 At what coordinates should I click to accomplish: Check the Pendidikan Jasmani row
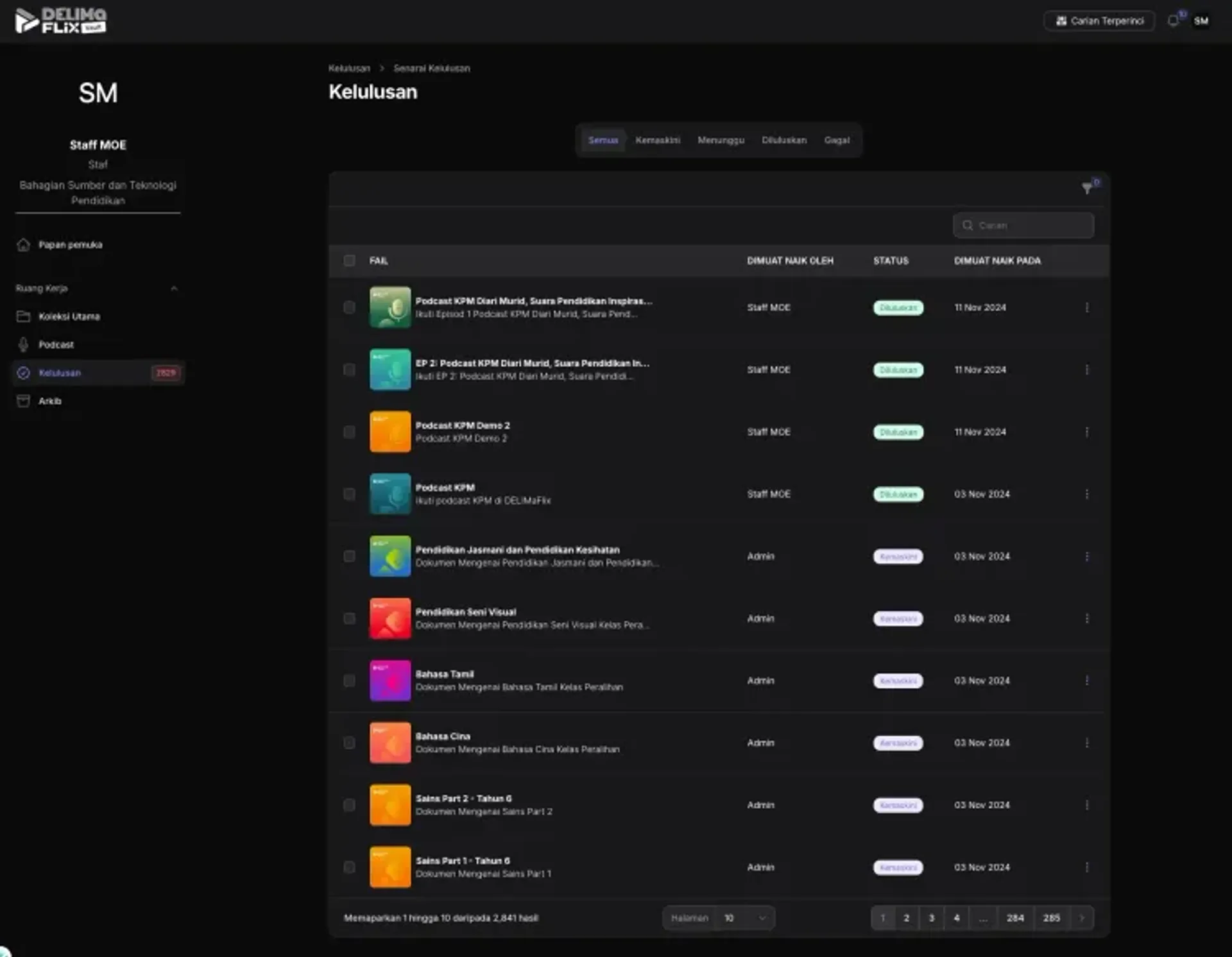349,556
